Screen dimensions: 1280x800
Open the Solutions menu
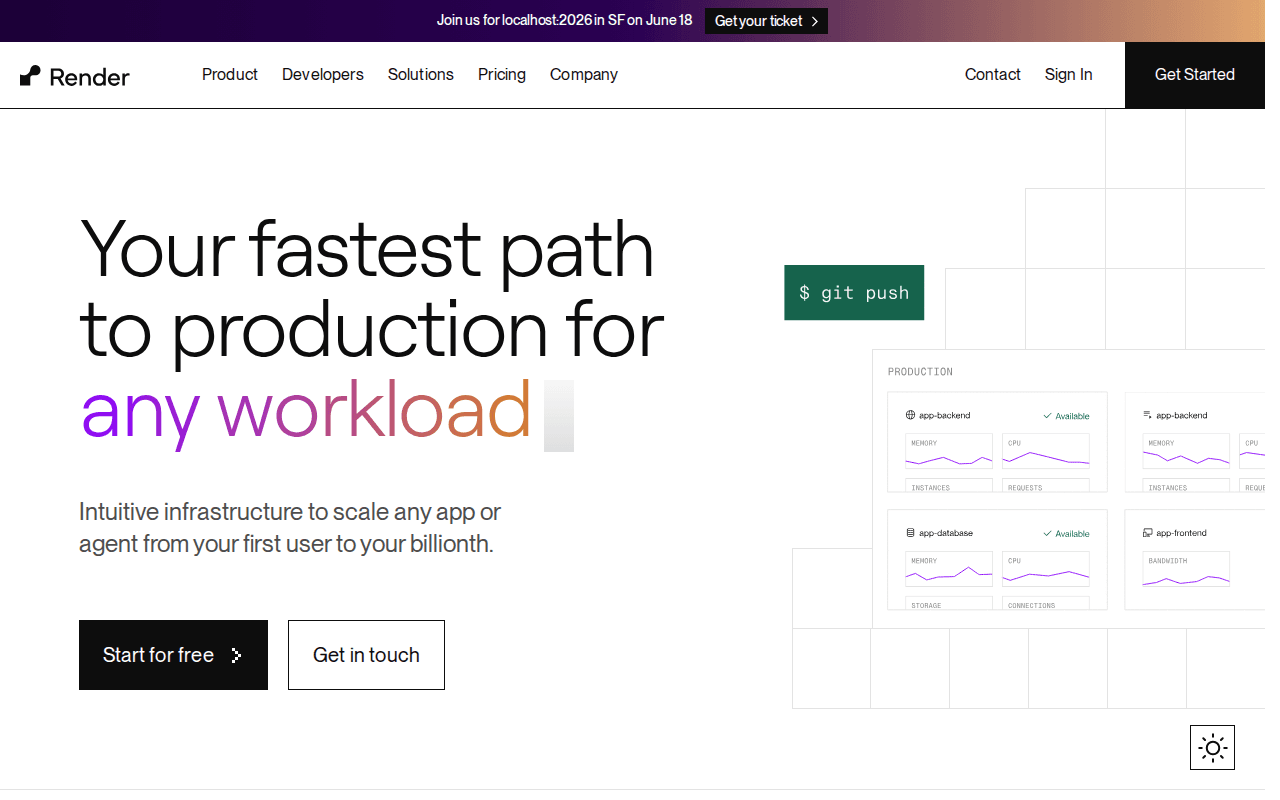421,75
